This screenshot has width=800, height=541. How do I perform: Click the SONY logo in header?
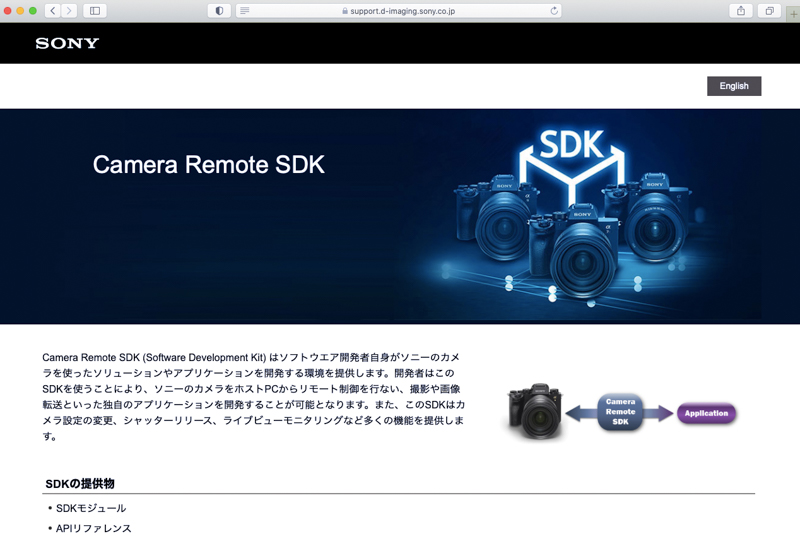(67, 43)
